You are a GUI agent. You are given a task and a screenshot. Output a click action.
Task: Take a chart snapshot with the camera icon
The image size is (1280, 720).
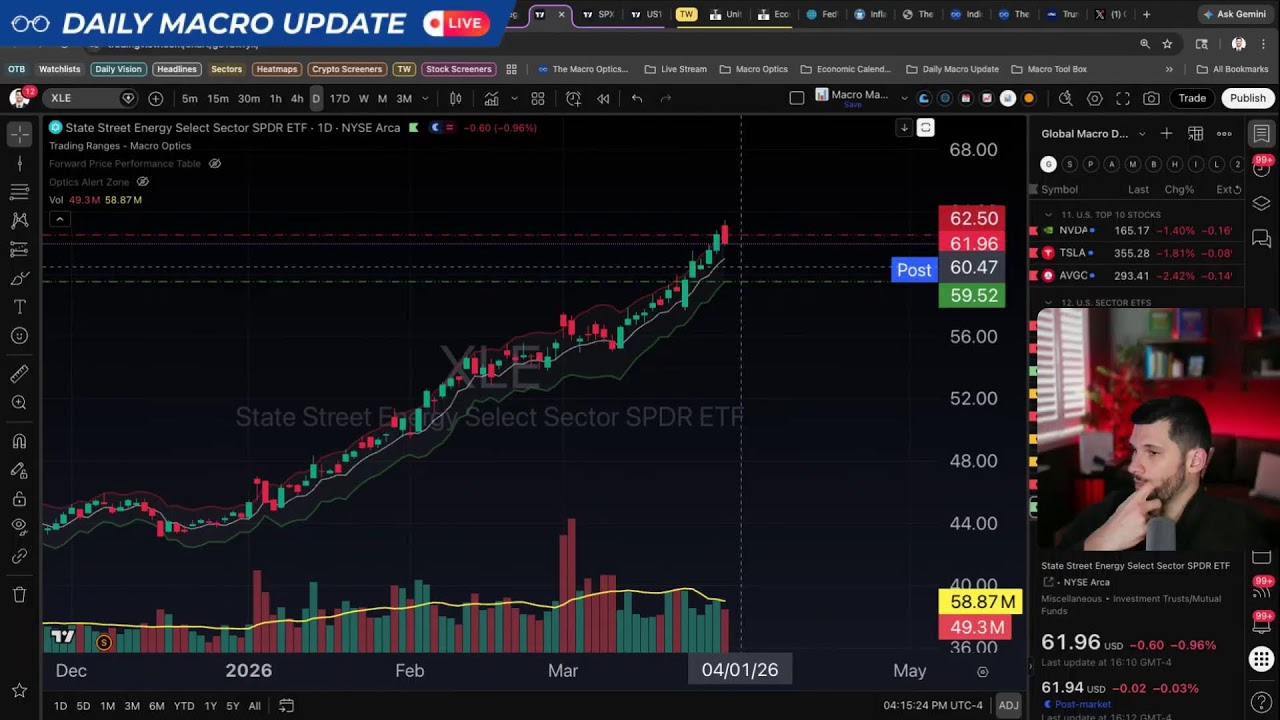1152,98
